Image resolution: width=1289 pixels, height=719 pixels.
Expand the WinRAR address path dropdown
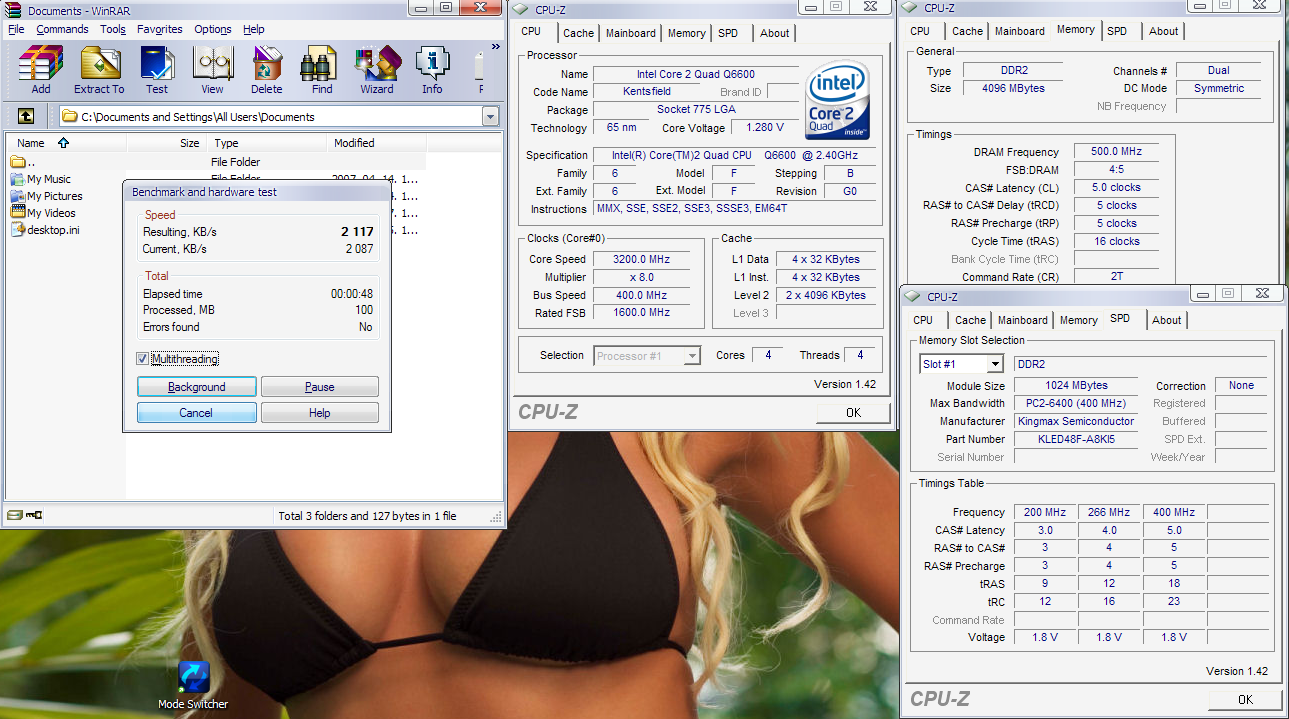pyautogui.click(x=490, y=117)
